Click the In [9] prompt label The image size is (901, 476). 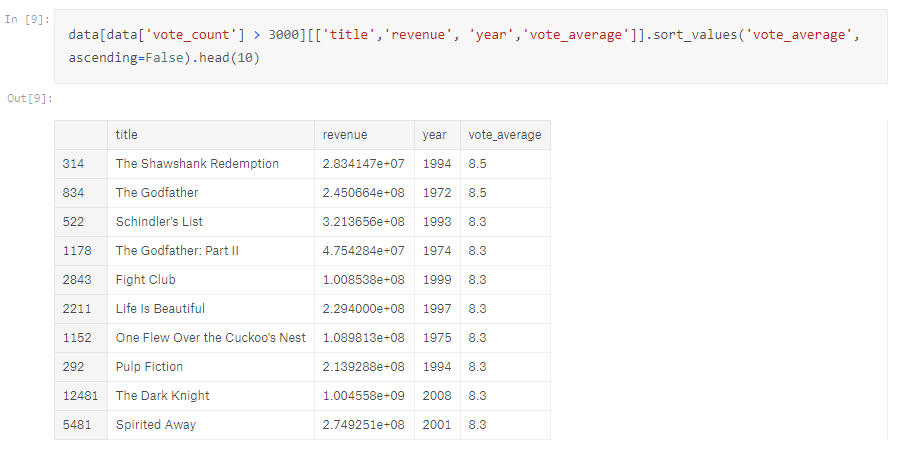tap(27, 20)
